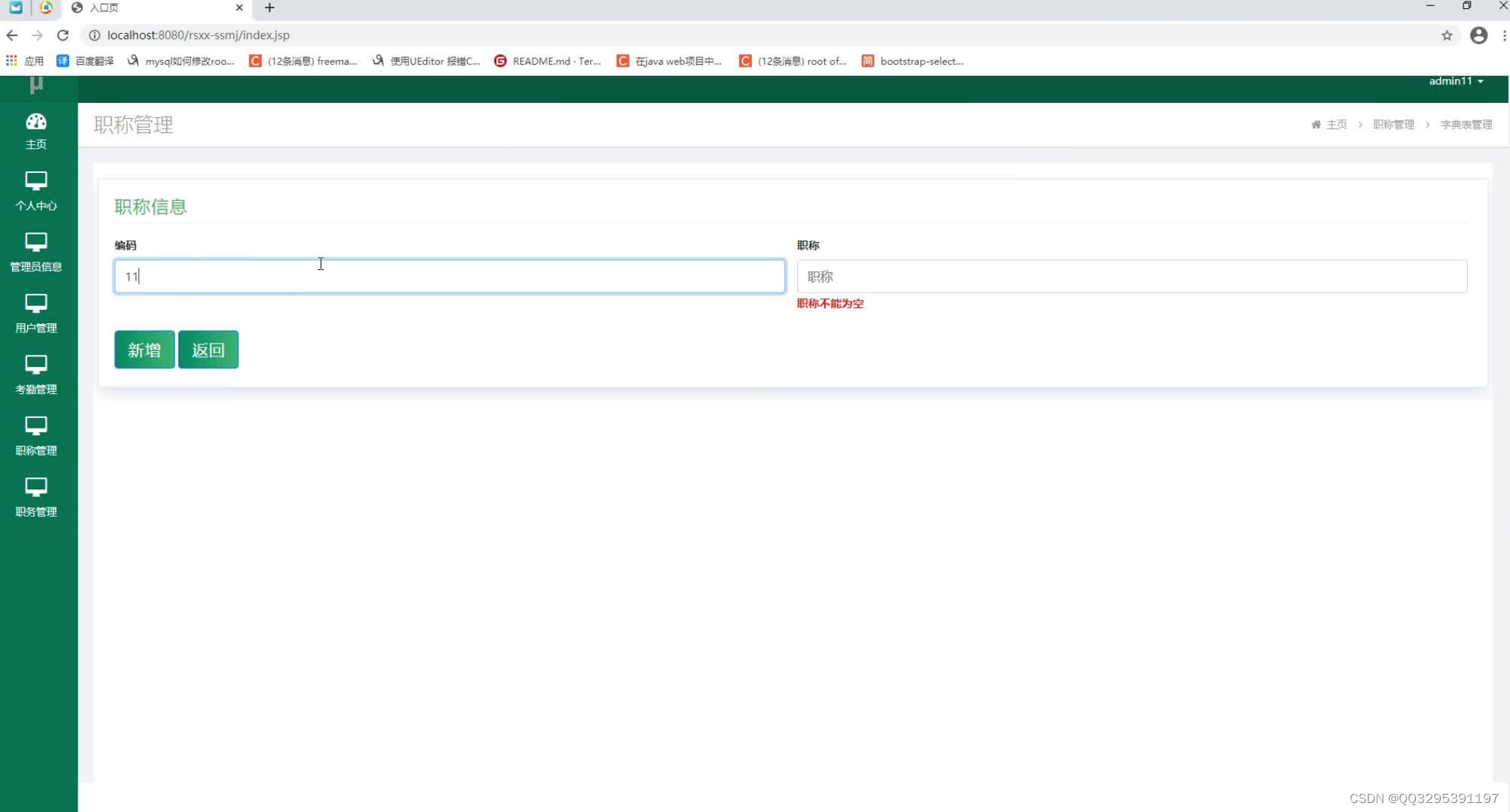This screenshot has height=812, width=1510.
Task: Switch to the pinned mail tab
Action: pos(16,8)
